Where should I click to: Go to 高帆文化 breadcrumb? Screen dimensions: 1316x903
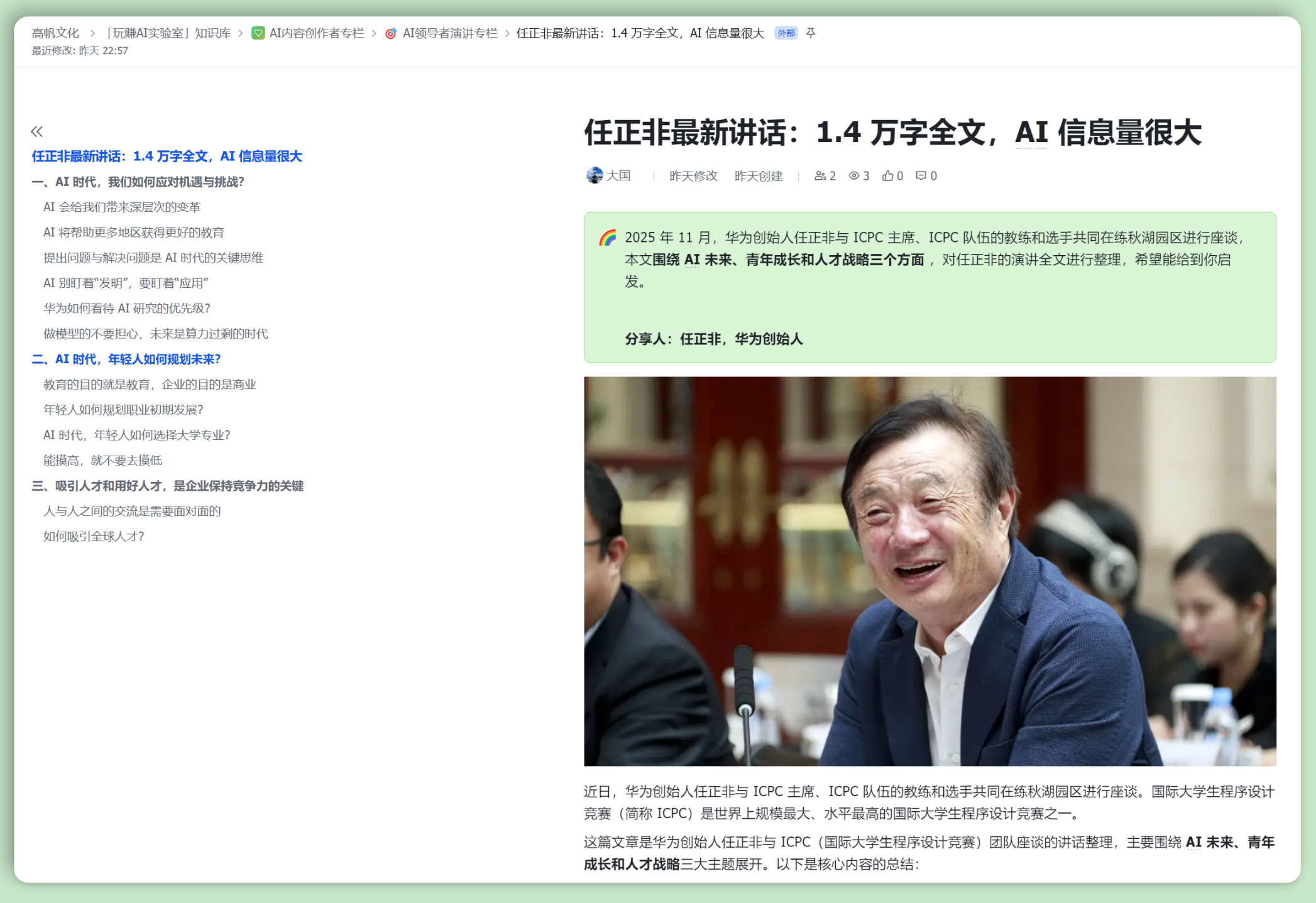point(55,33)
